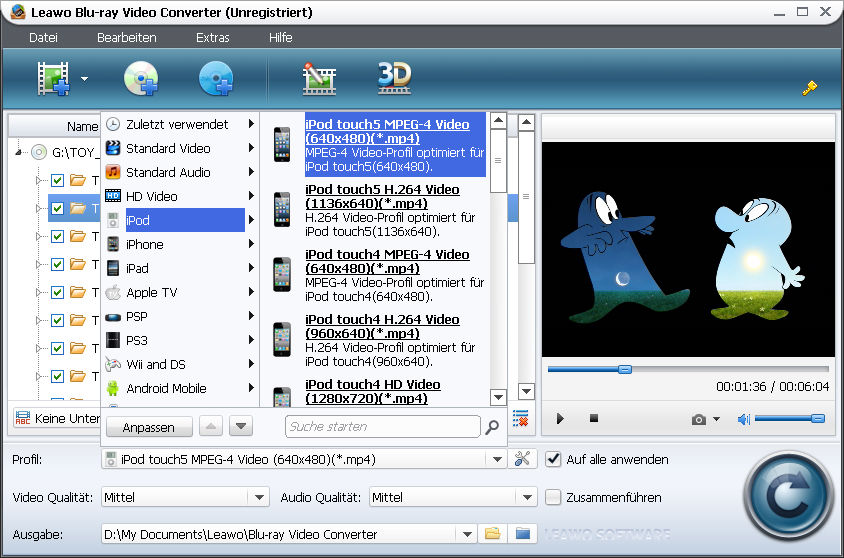Screen dimensions: 844x558
Task: Select the PS3 profile category
Action: pyautogui.click(x=180, y=340)
